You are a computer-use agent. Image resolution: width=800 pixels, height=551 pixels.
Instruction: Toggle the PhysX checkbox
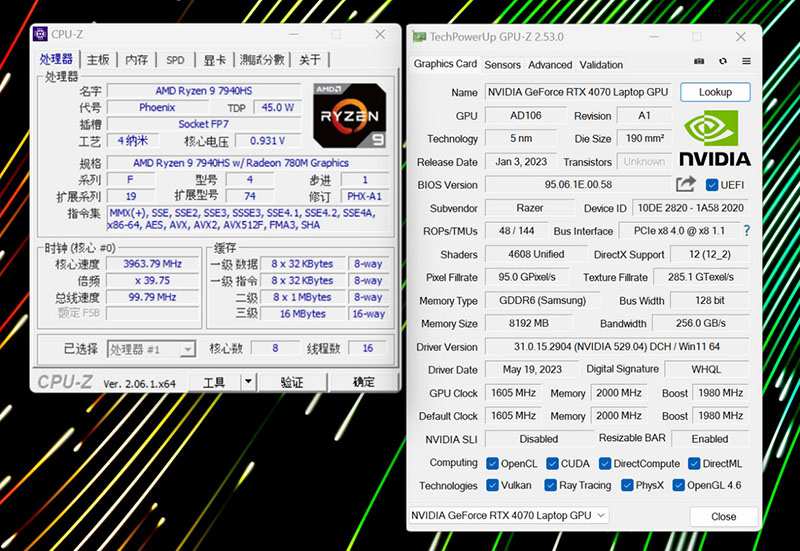coord(627,485)
